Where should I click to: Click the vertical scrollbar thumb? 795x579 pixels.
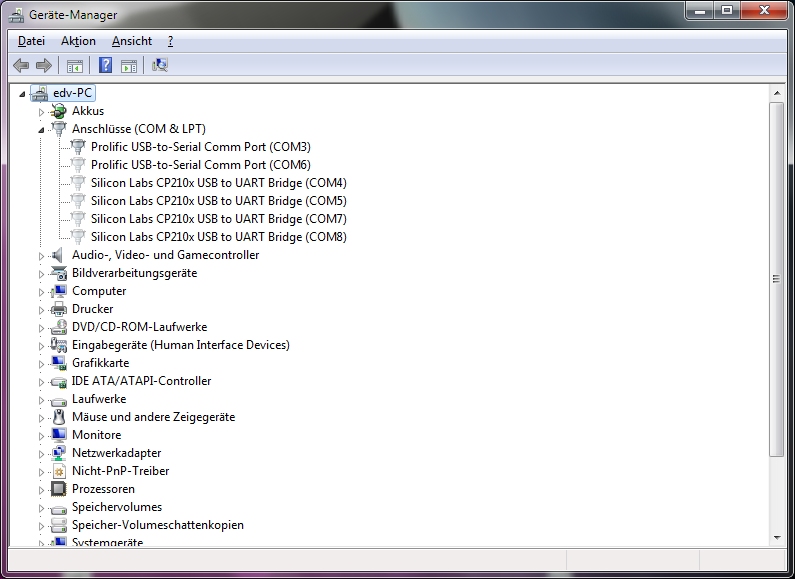[777, 279]
